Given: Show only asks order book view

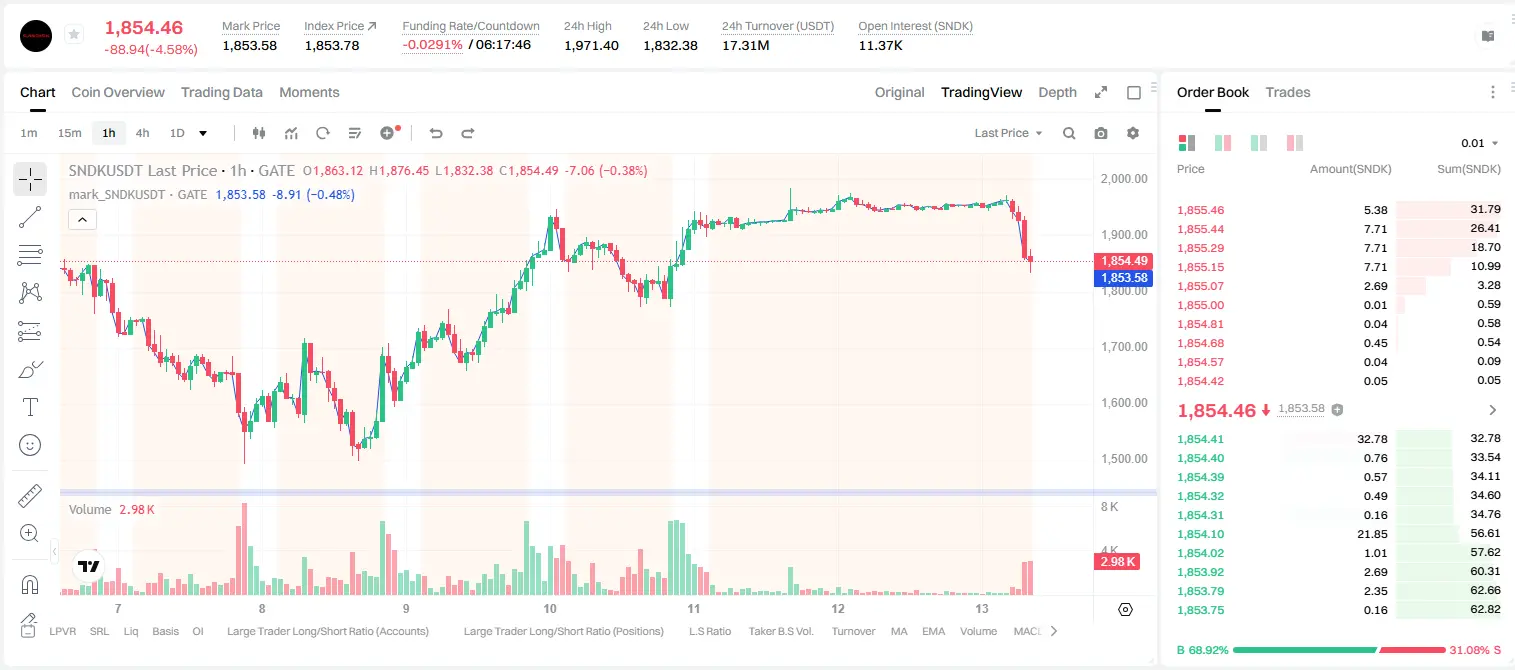Looking at the screenshot, I should [1295, 143].
